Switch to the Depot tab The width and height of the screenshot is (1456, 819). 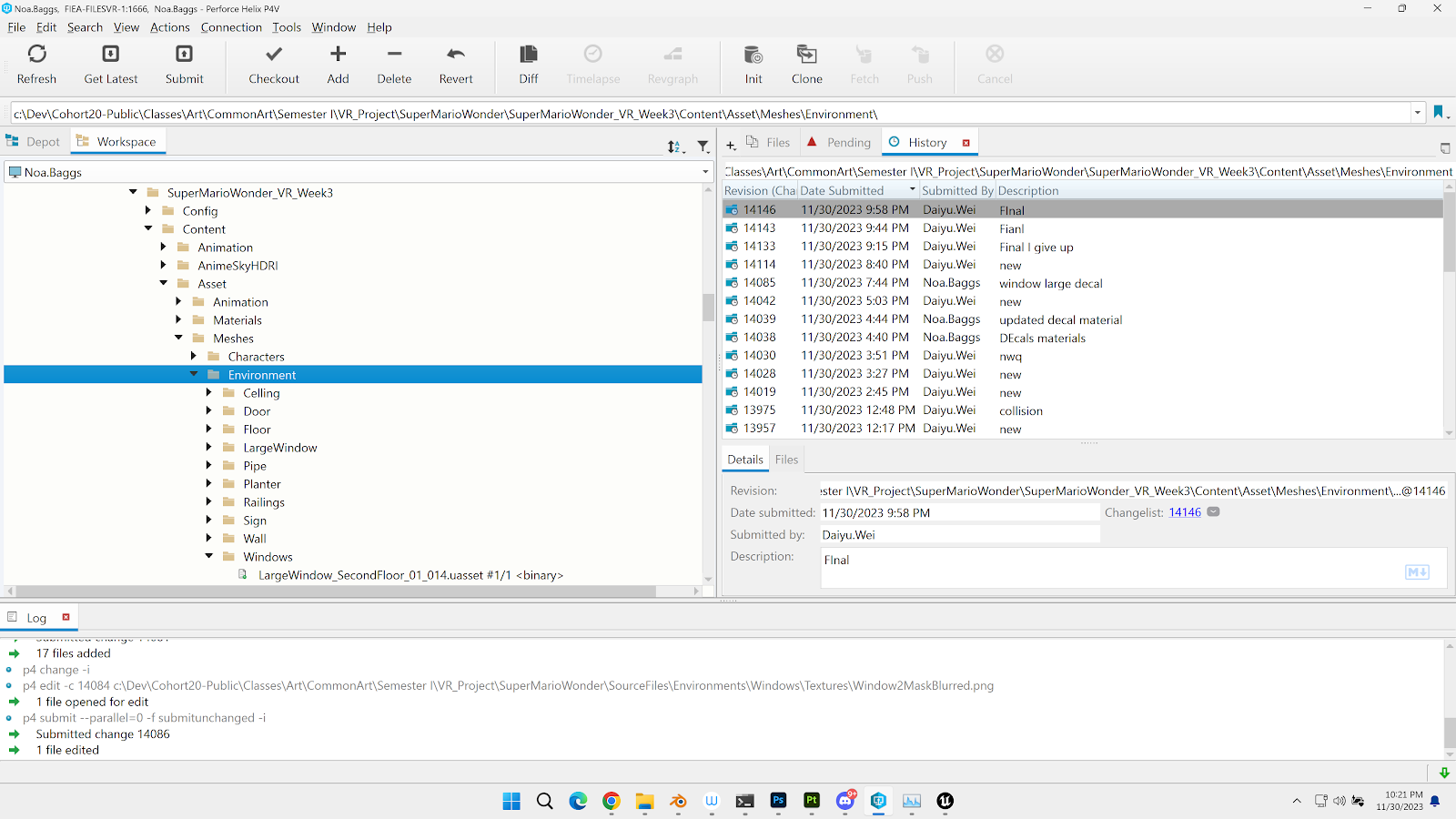[35, 142]
